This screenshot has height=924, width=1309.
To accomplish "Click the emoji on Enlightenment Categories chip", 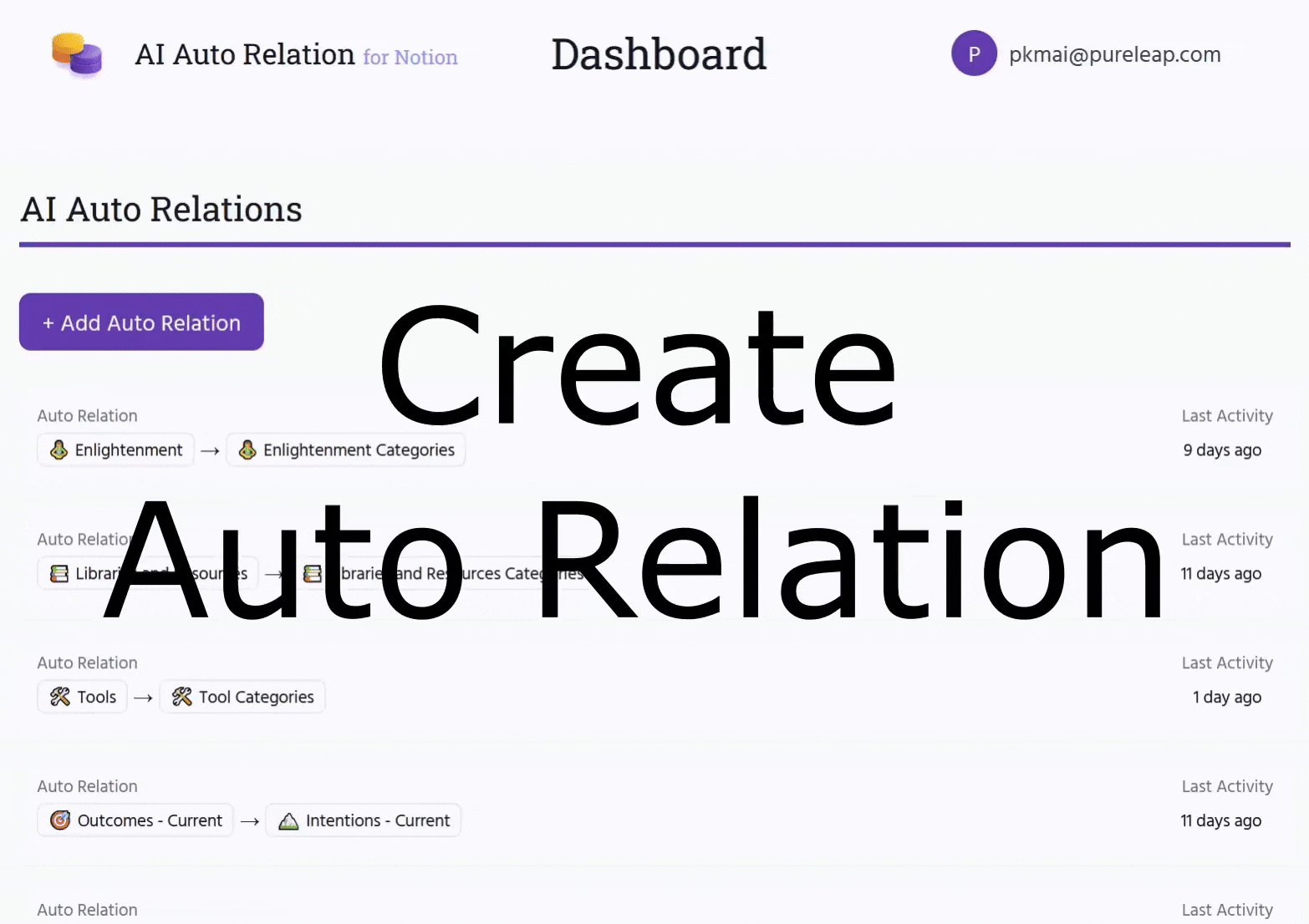I will (x=247, y=449).
